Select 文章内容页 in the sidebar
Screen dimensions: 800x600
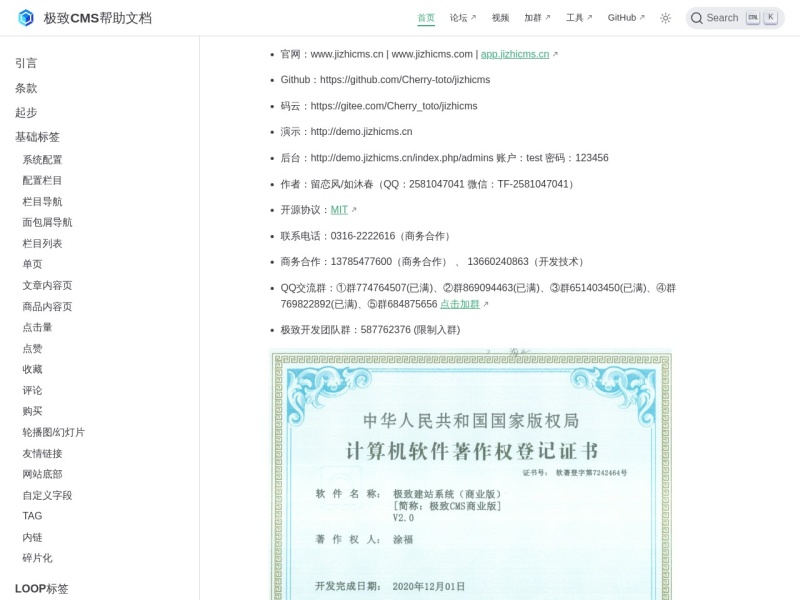click(x=47, y=285)
